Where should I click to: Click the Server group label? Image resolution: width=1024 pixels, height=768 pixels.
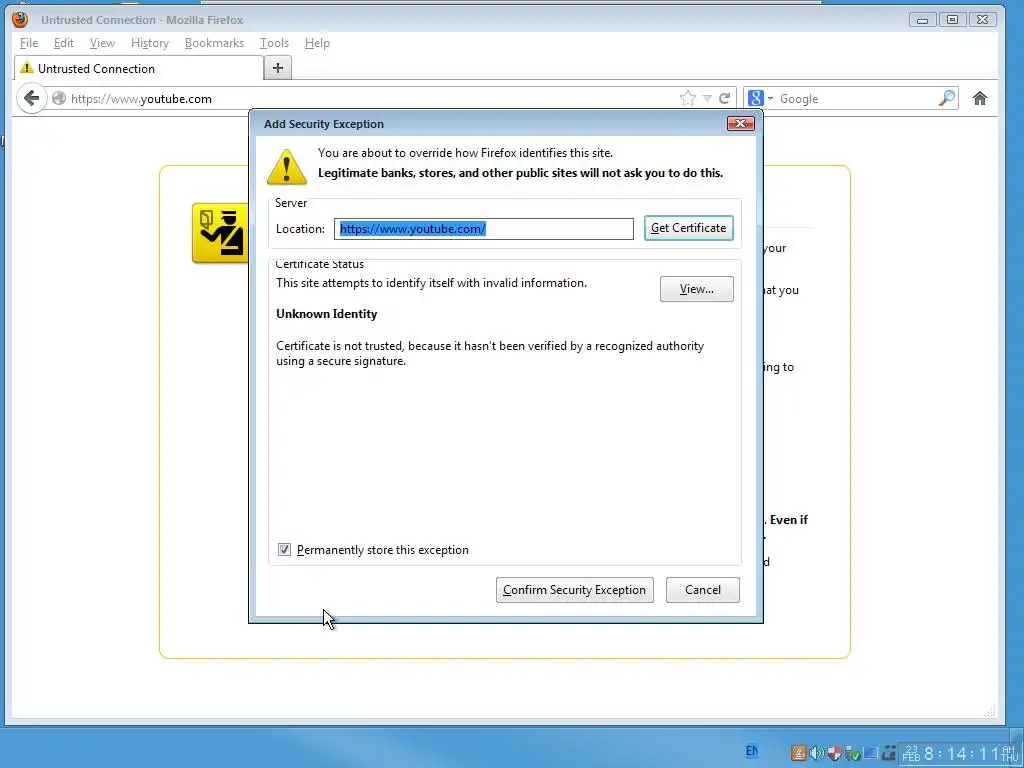291,202
